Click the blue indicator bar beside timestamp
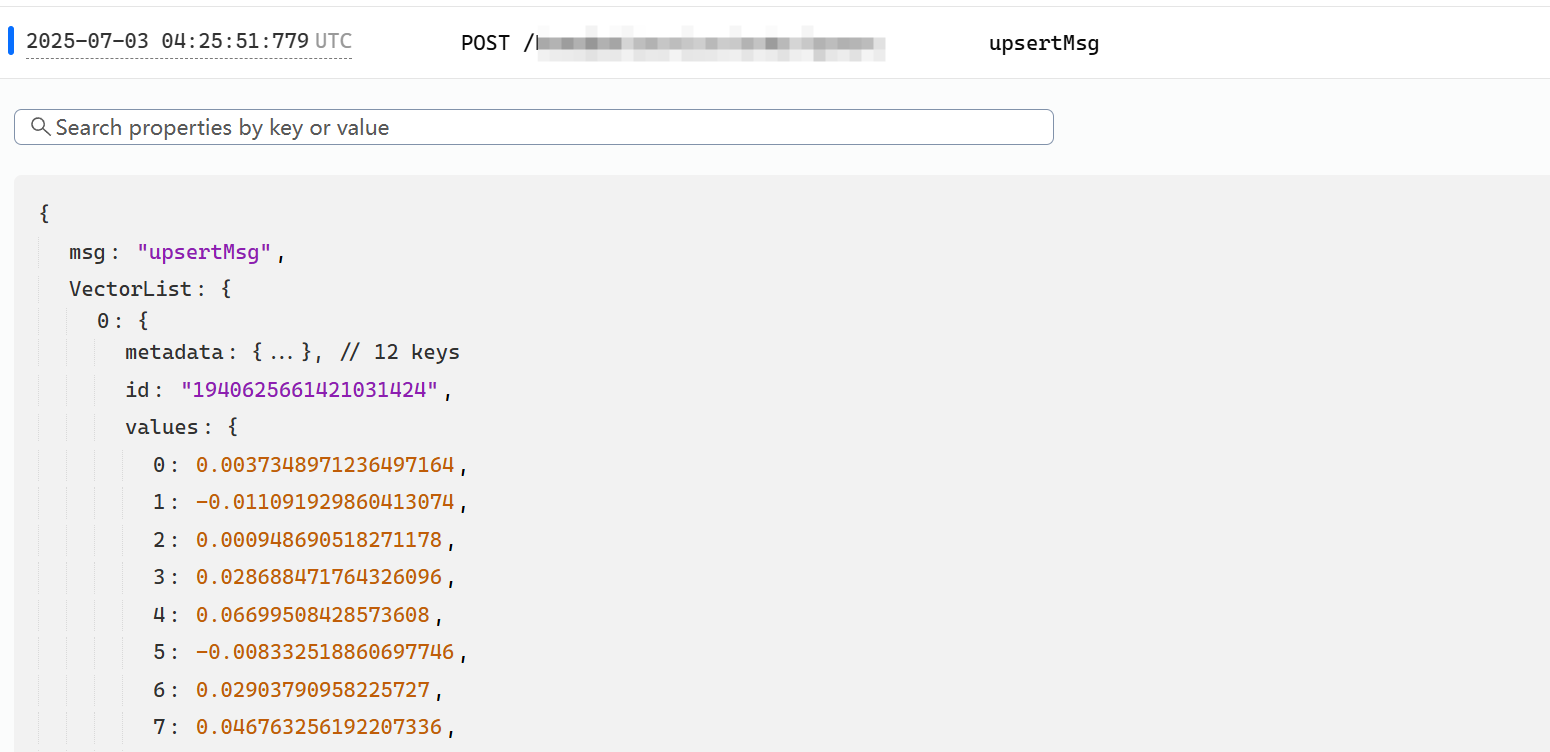The height and width of the screenshot is (752, 1550). point(11,41)
